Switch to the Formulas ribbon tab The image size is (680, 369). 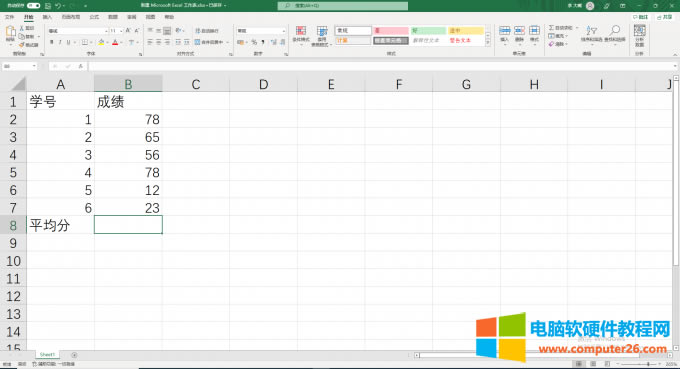(94, 17)
